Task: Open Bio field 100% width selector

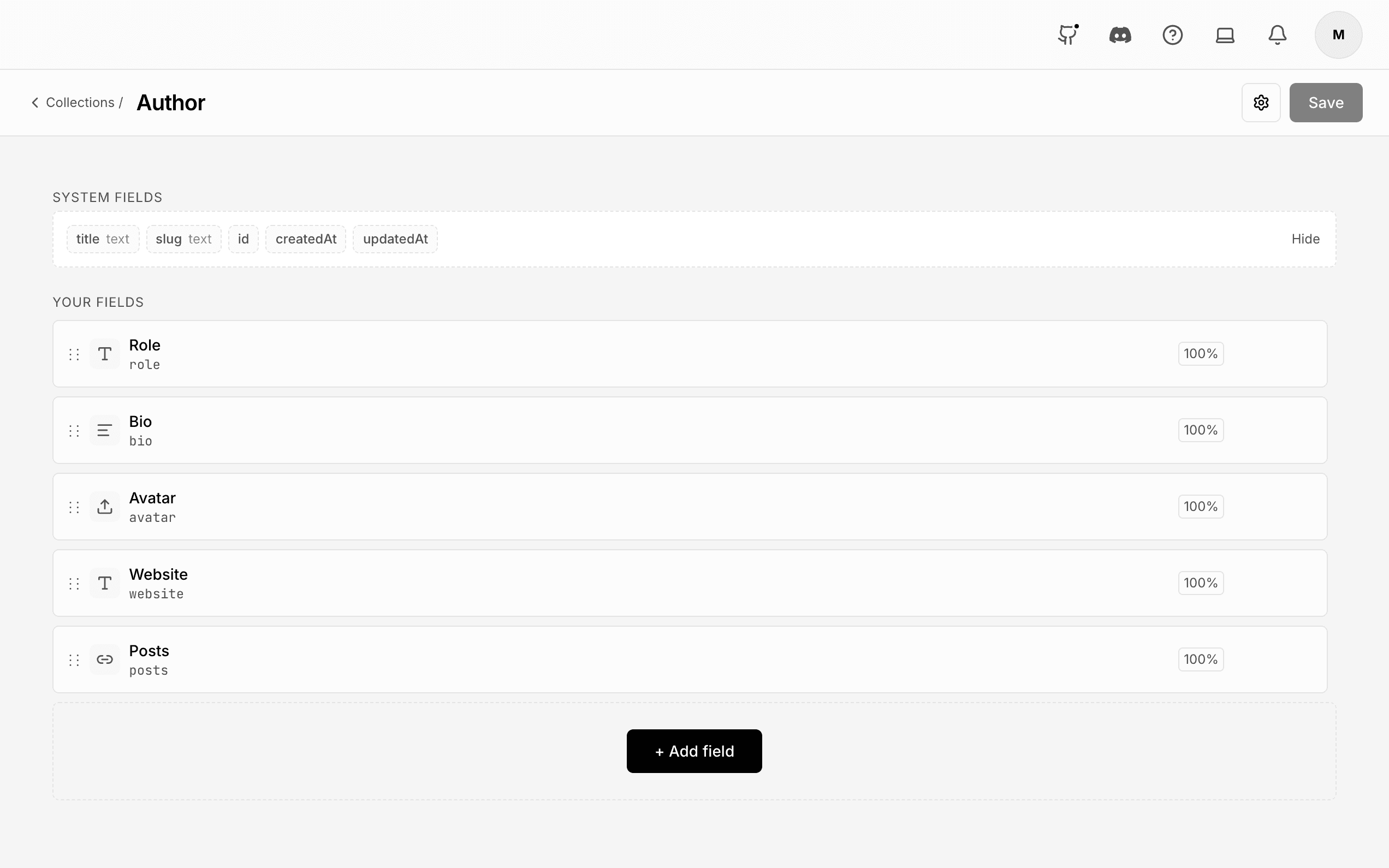Action: coord(1201,430)
